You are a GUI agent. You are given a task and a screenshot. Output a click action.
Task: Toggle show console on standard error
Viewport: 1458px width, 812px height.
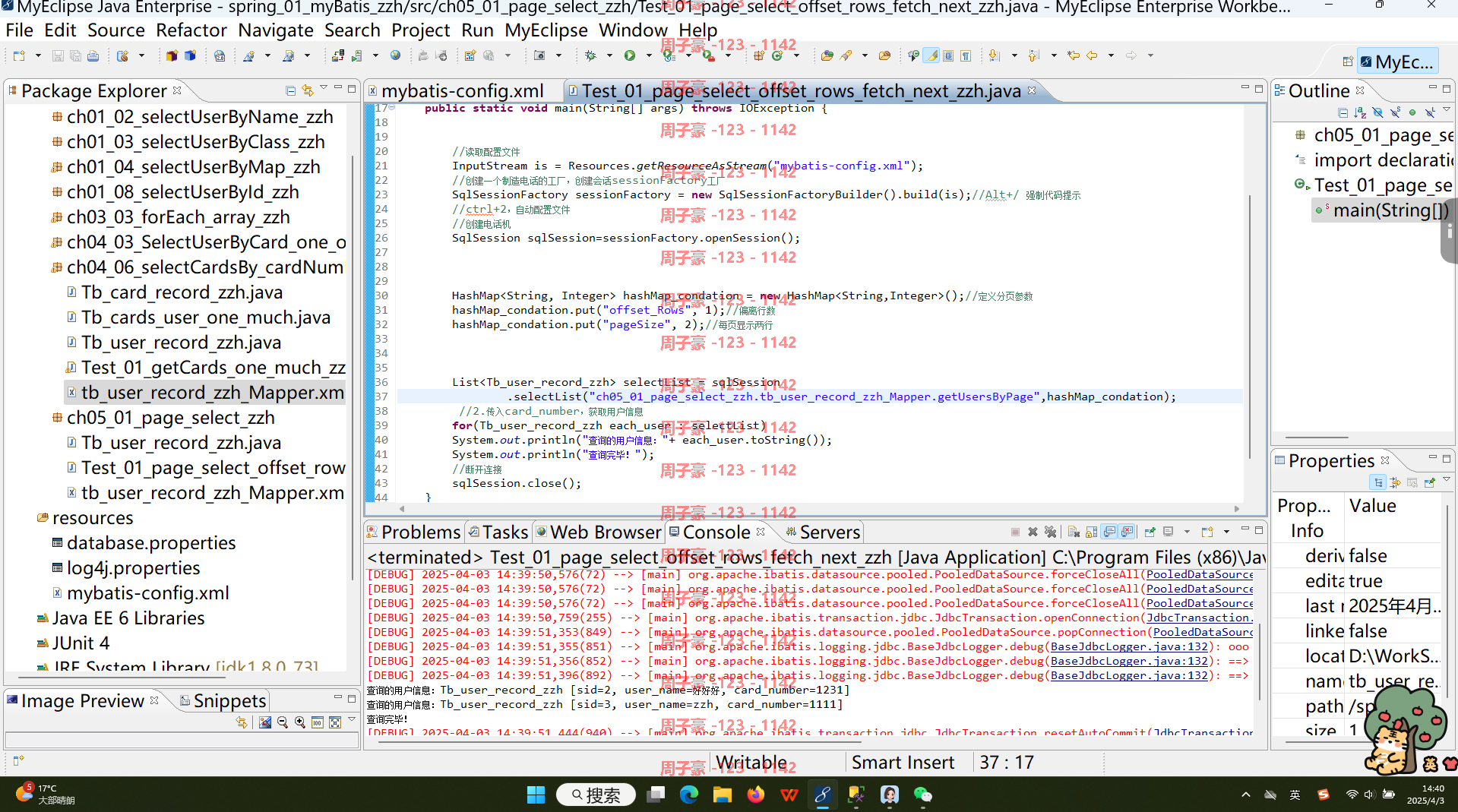coord(1127,532)
